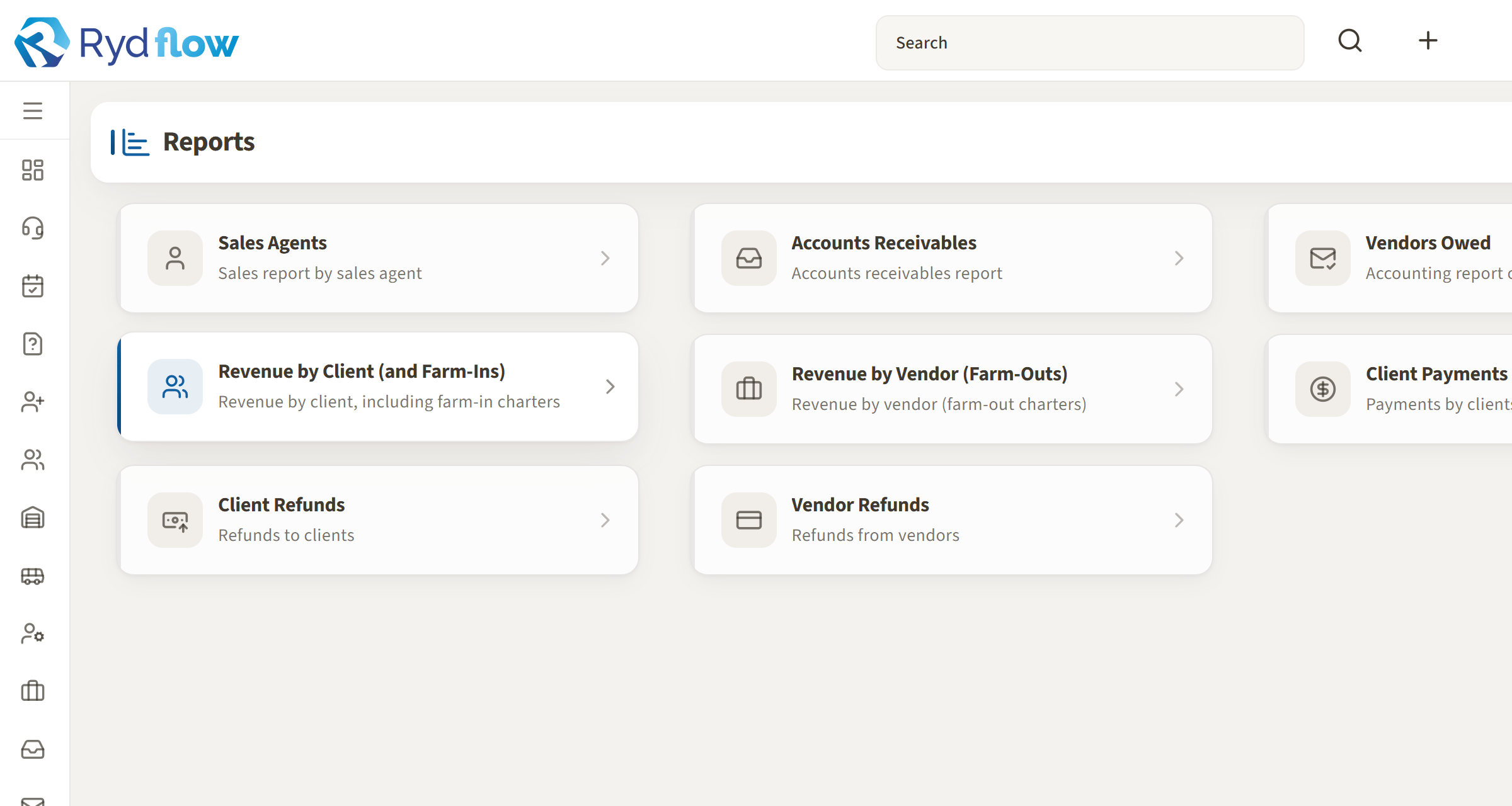Expand Sales Agents report chevron
This screenshot has width=1512, height=806.
coord(605,258)
